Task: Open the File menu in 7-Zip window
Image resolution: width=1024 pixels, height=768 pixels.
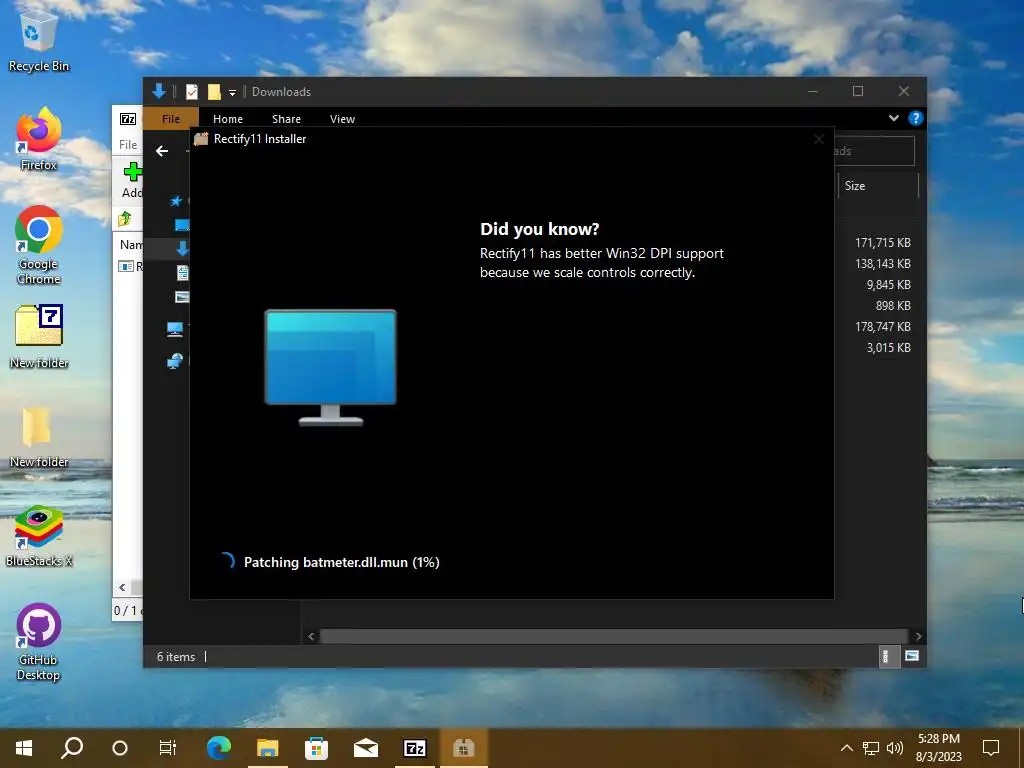Action: pos(128,145)
